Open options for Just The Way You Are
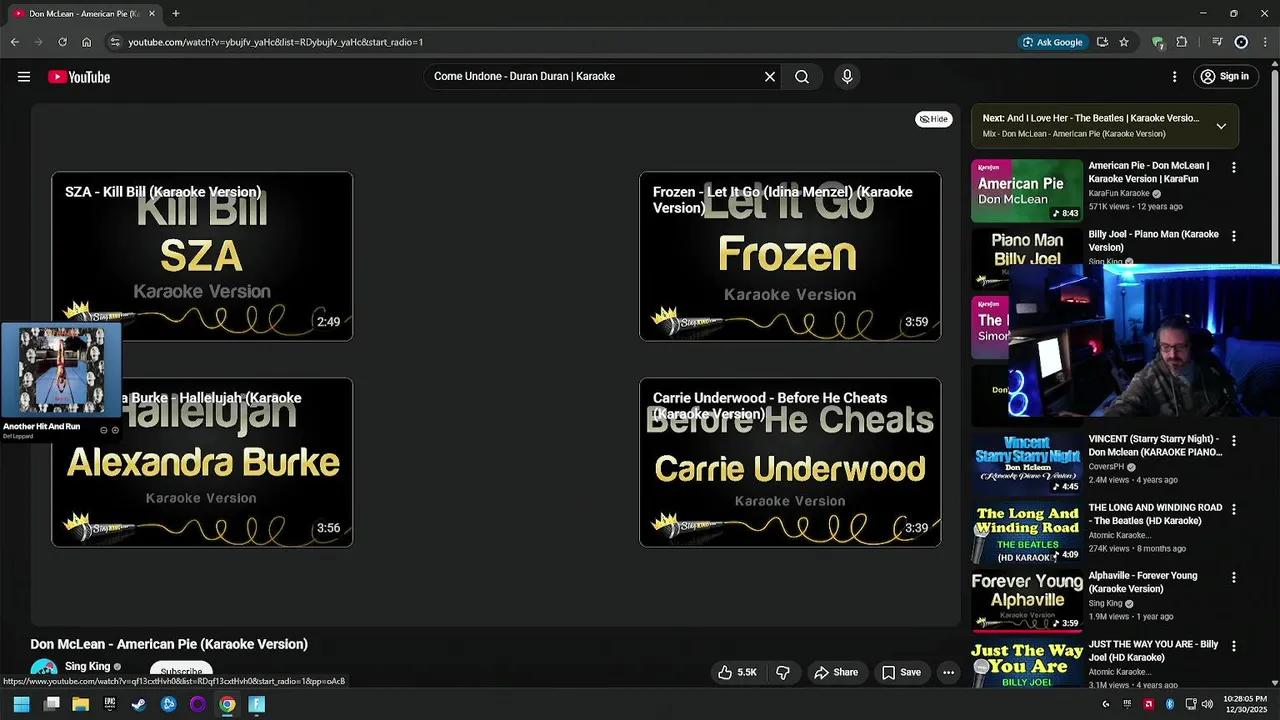 pos(1233,646)
